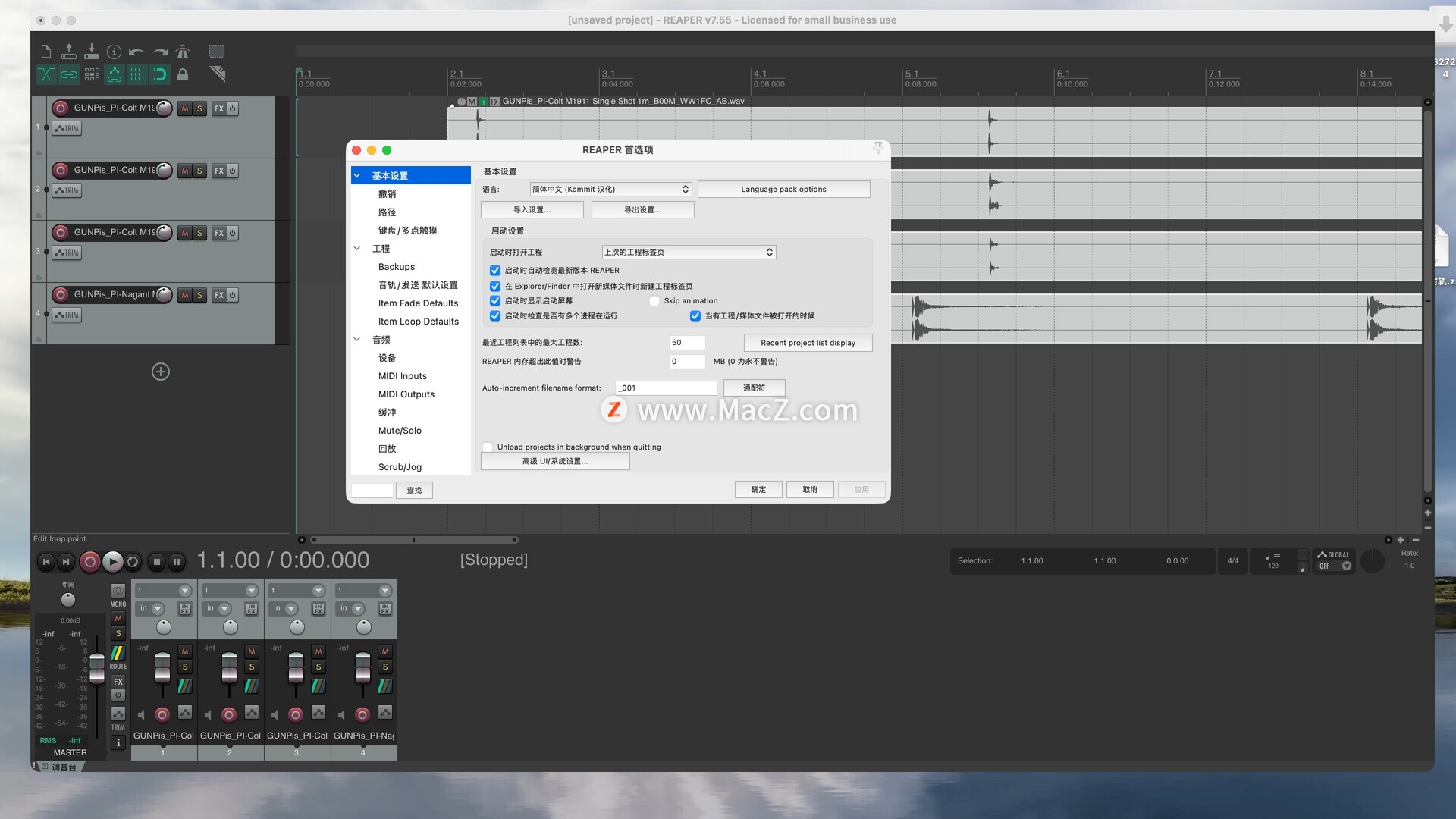Click the locking padlock toolbar icon
1456x819 pixels.
pos(183,74)
